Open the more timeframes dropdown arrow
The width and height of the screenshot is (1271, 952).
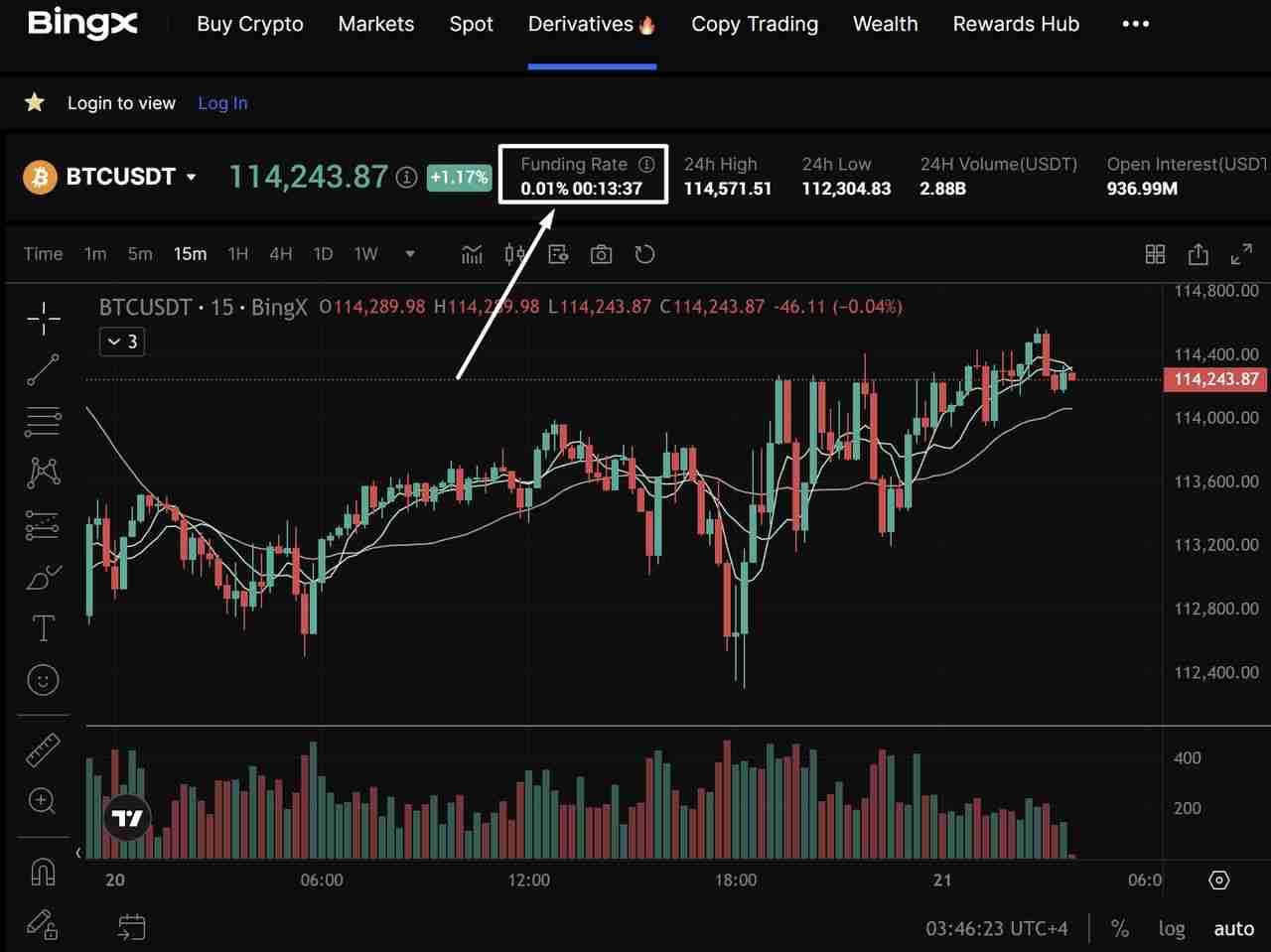pos(410,254)
